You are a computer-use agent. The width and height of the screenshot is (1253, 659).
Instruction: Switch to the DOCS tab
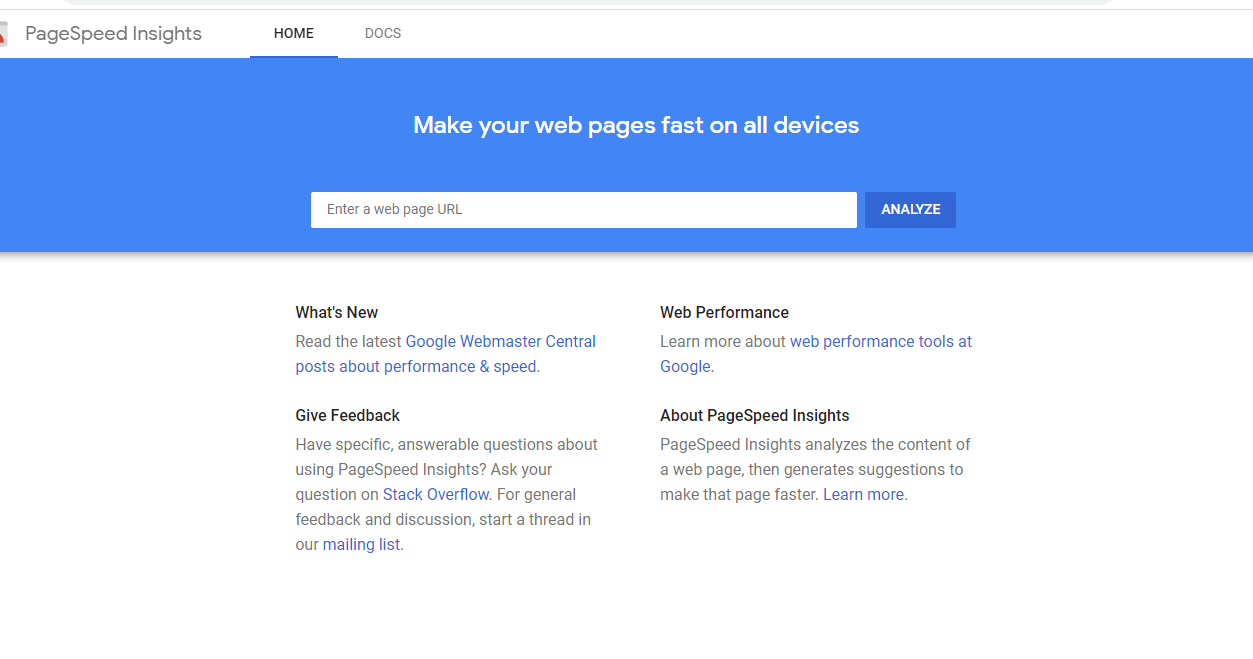pos(383,34)
